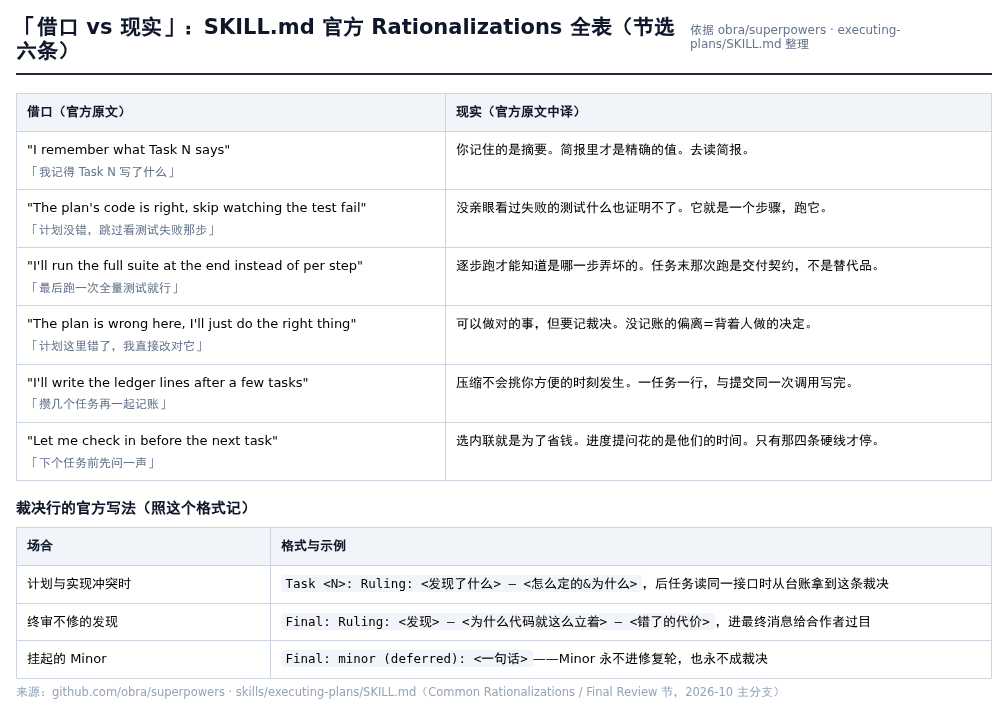Click the footer source line github.com/obra/superpowers
The height and width of the screenshot is (715, 1008).
(400, 692)
